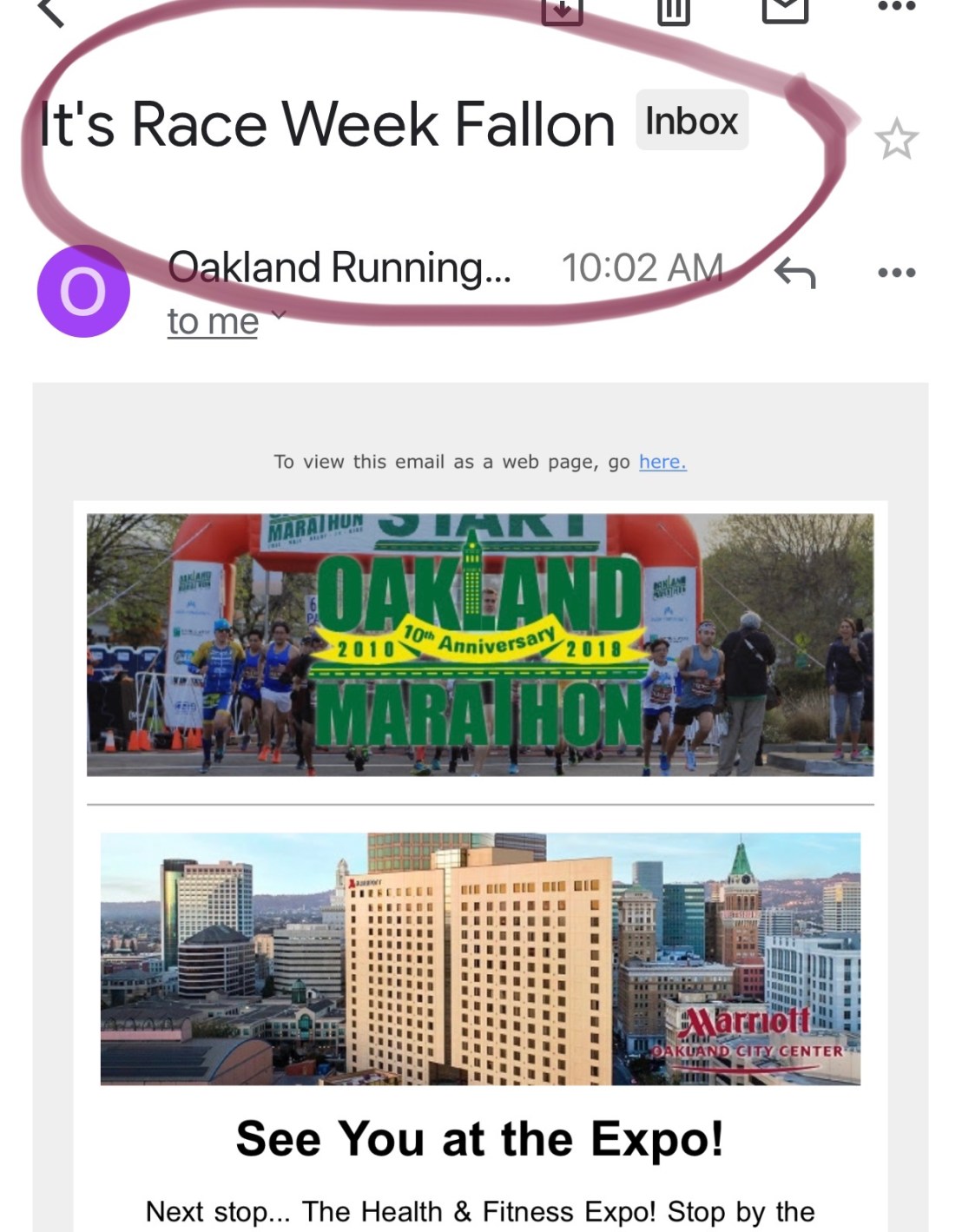Open message three-dot options menu
Viewport: 962px width, 1232px height.
click(896, 273)
